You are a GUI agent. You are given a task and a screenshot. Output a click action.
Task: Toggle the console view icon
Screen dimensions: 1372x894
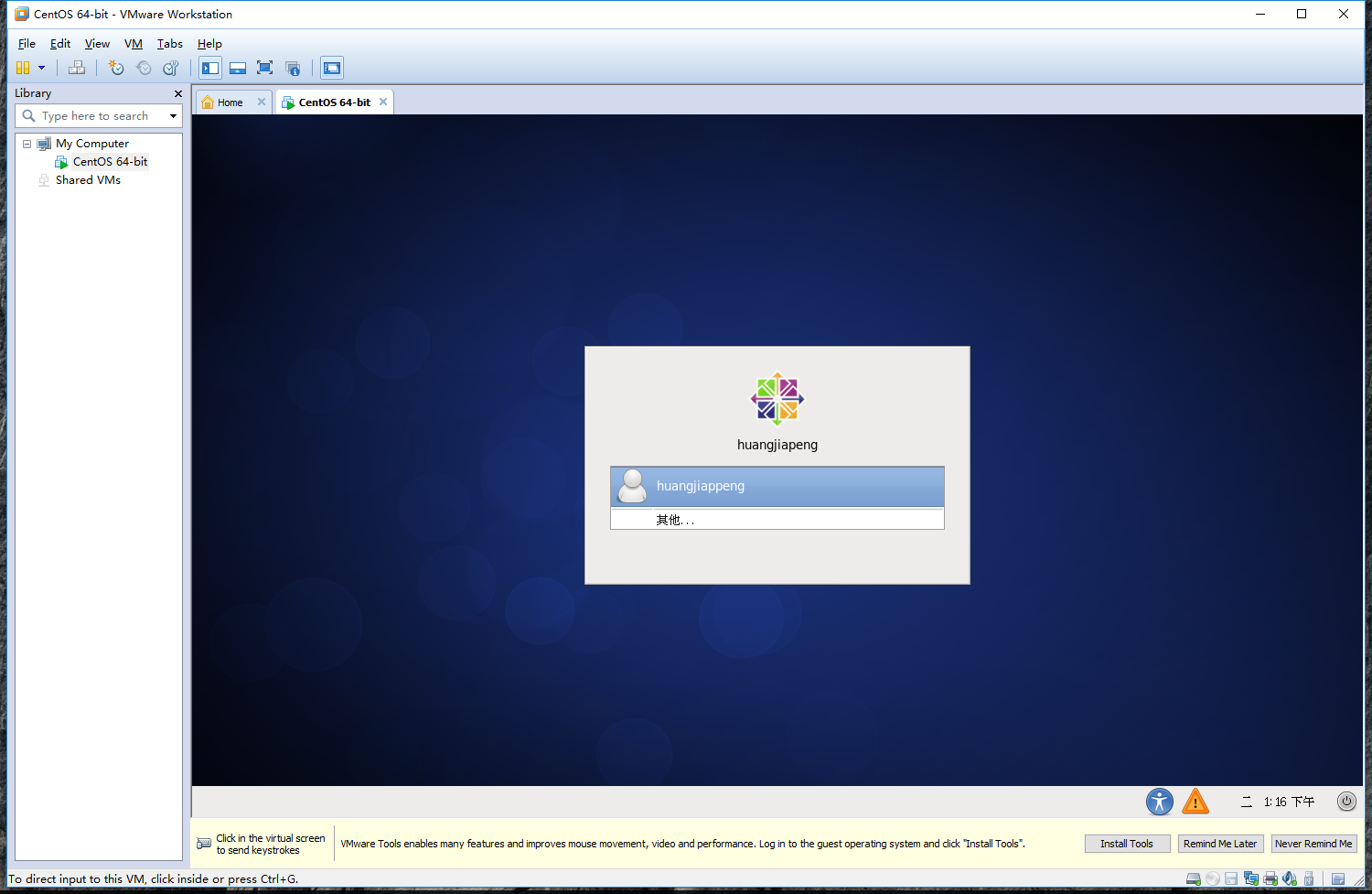coord(332,68)
